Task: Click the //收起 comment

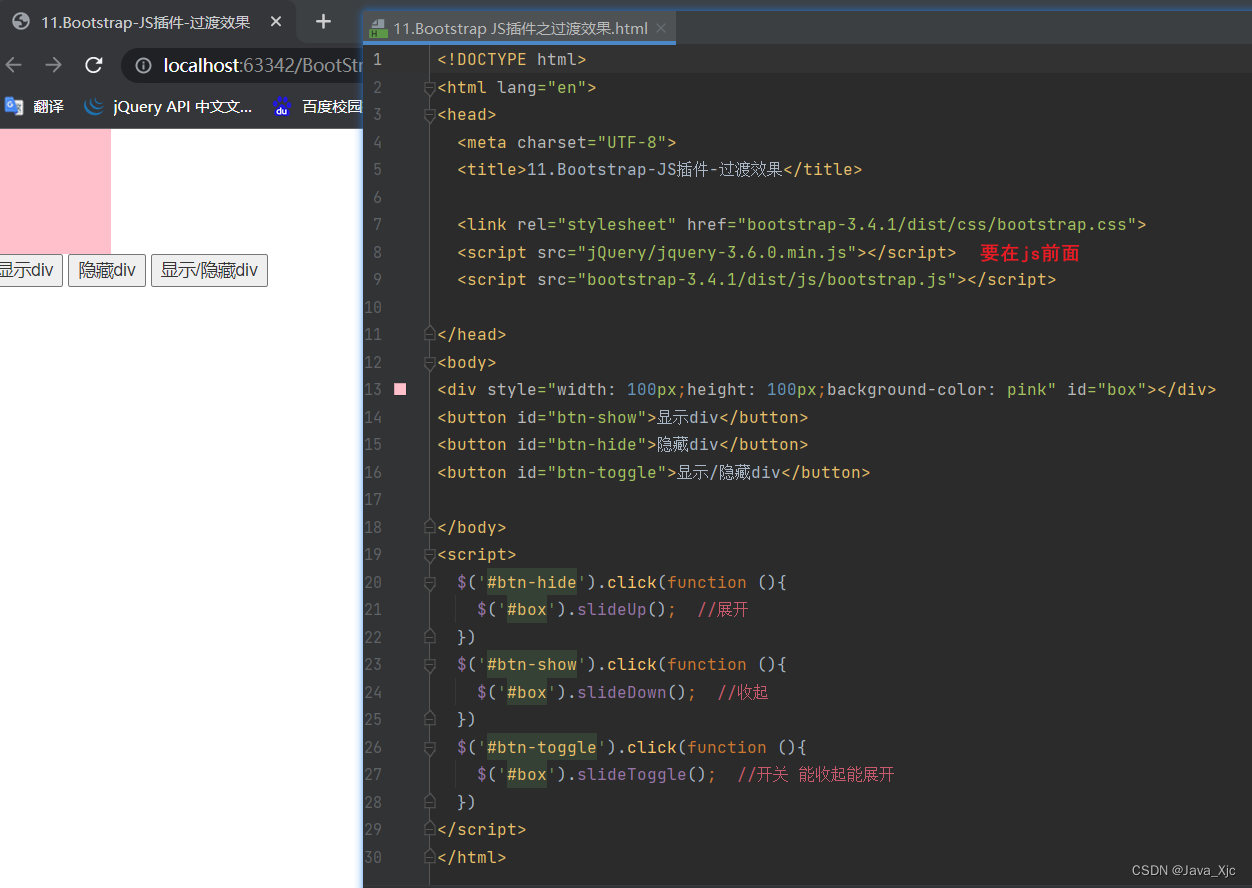Action: click(743, 692)
